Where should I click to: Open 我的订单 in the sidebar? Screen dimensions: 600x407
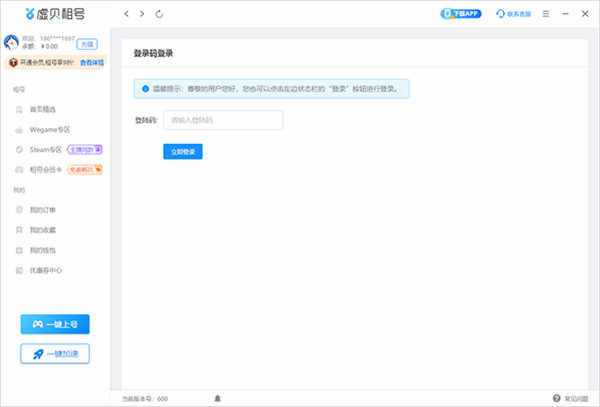(x=43, y=210)
